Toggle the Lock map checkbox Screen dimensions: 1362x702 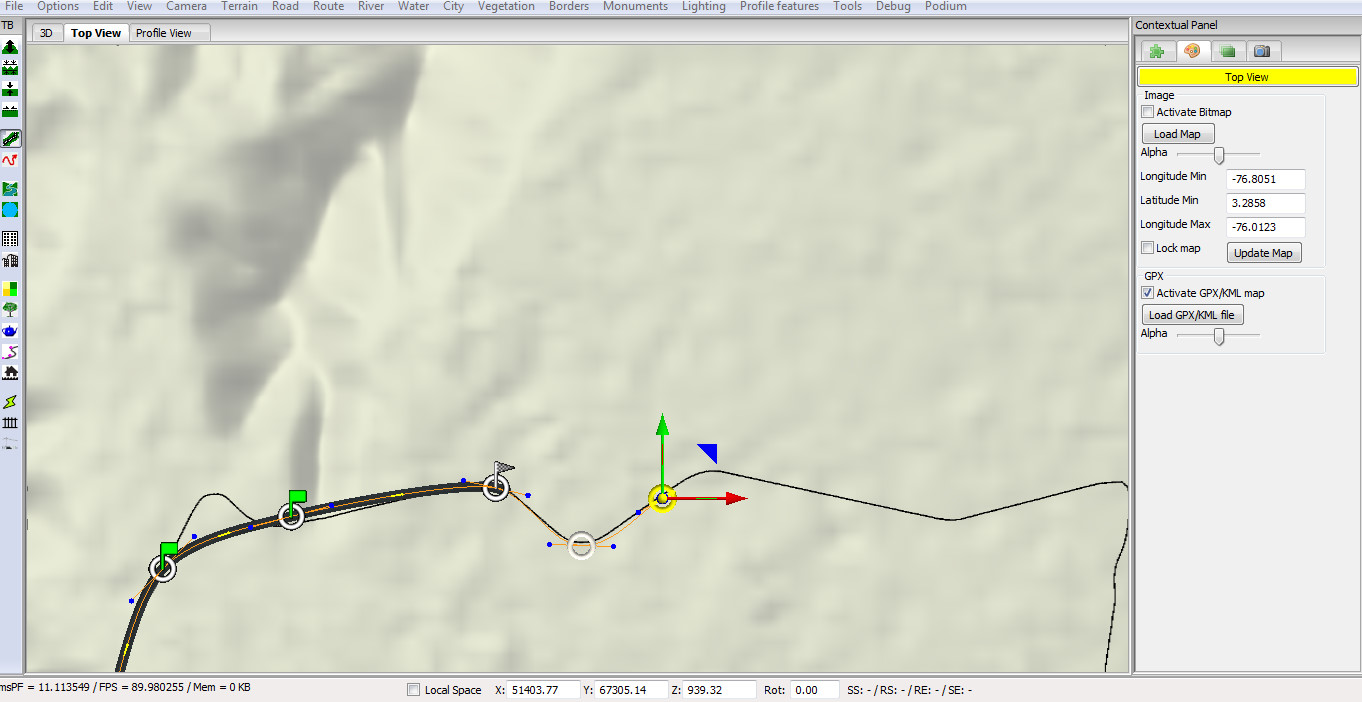tap(1148, 248)
